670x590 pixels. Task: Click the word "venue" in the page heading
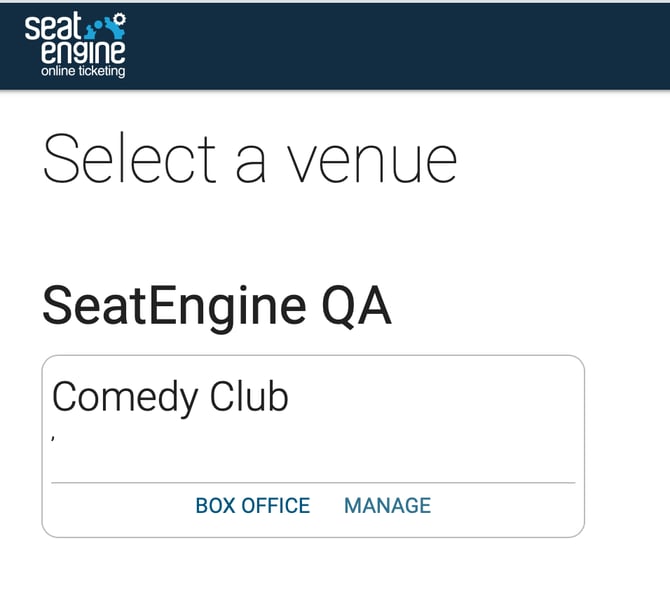tap(374, 160)
